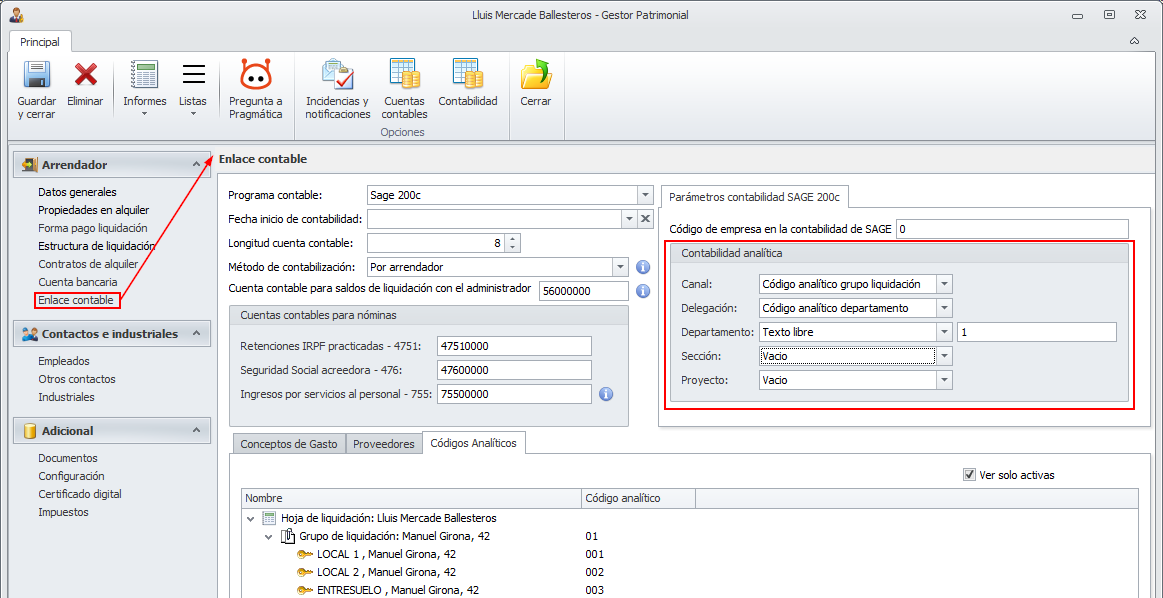Viewport: 1163px width, 598px height.
Task: Switch to the Conceptos de Gasto tab
Action: point(288,444)
